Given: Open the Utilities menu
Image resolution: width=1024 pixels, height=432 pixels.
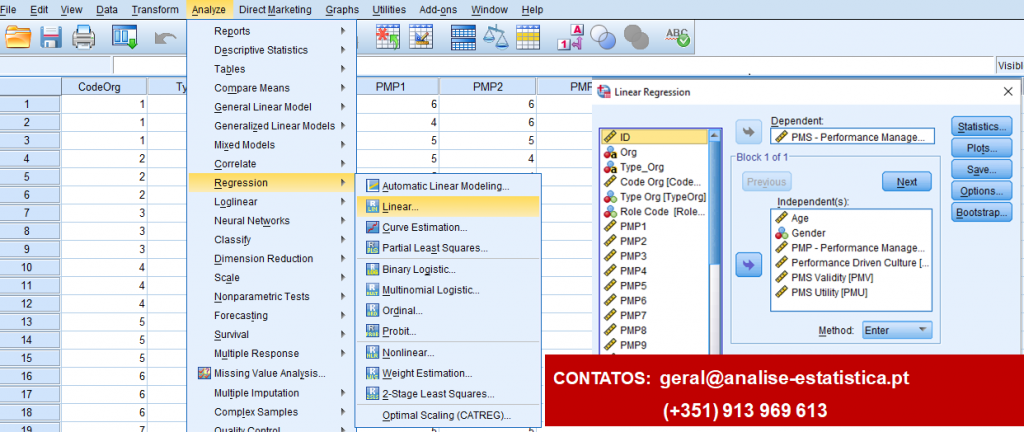Looking at the screenshot, I should coord(389,10).
